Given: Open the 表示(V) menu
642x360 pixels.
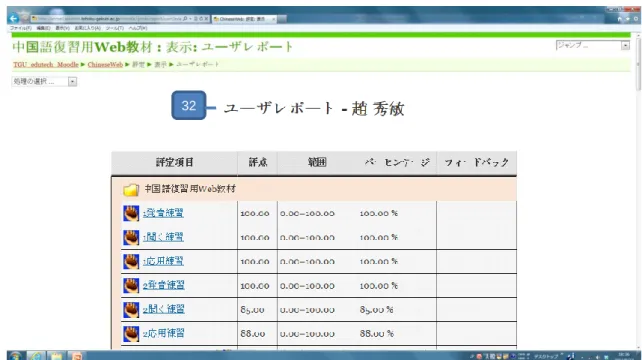Looking at the screenshot, I should (62, 28).
